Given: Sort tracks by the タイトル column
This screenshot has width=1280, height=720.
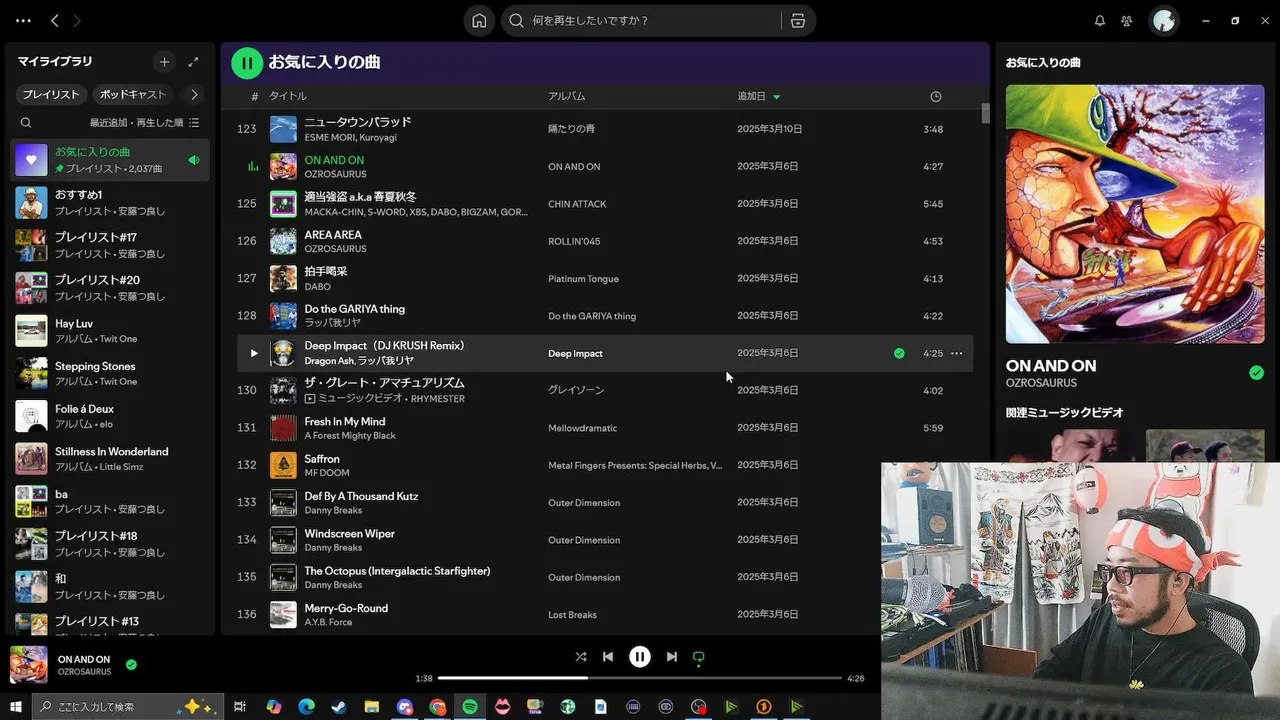Looking at the screenshot, I should (x=288, y=96).
